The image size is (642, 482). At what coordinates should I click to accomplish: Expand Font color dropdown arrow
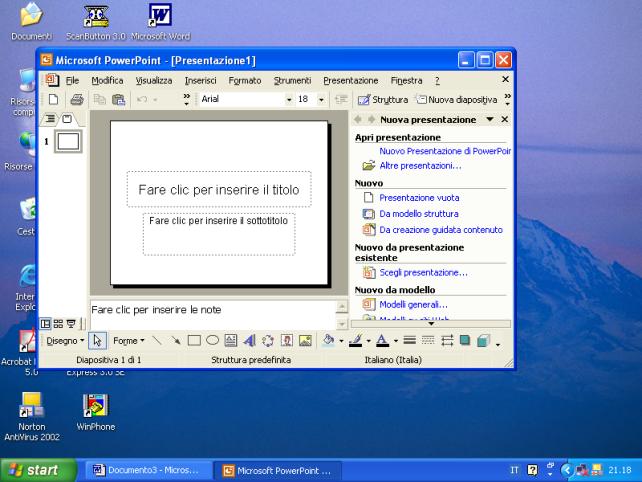coord(396,341)
